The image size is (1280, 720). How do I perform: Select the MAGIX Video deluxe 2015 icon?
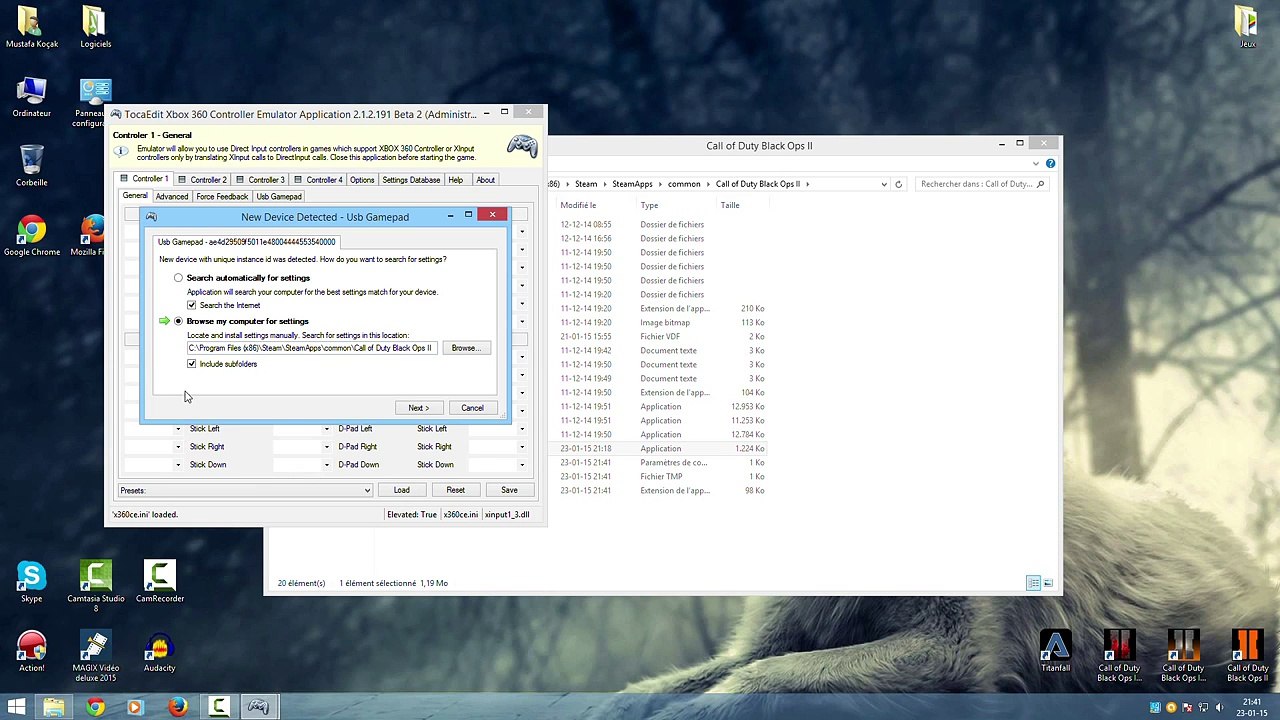95,657
